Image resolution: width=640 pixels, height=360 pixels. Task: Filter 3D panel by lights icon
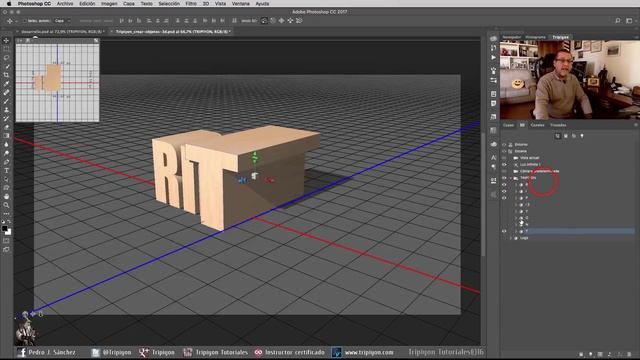[x=582, y=136]
